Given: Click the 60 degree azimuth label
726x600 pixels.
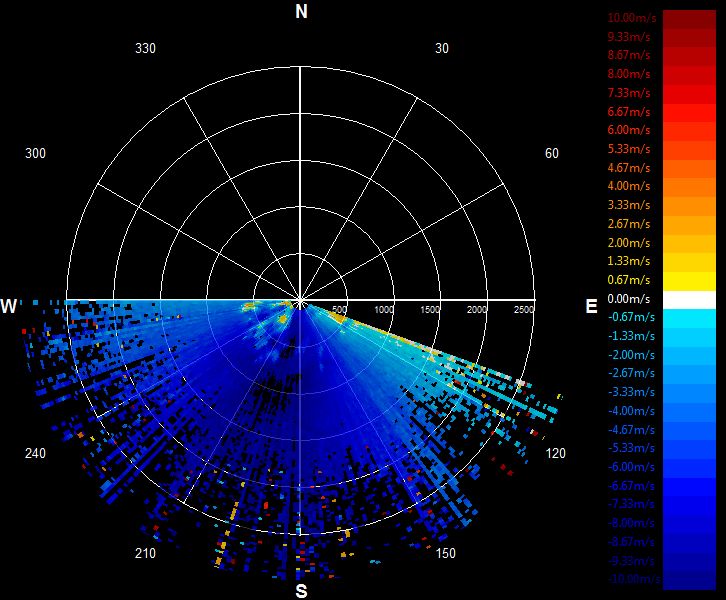Looking at the screenshot, I should click(551, 153).
